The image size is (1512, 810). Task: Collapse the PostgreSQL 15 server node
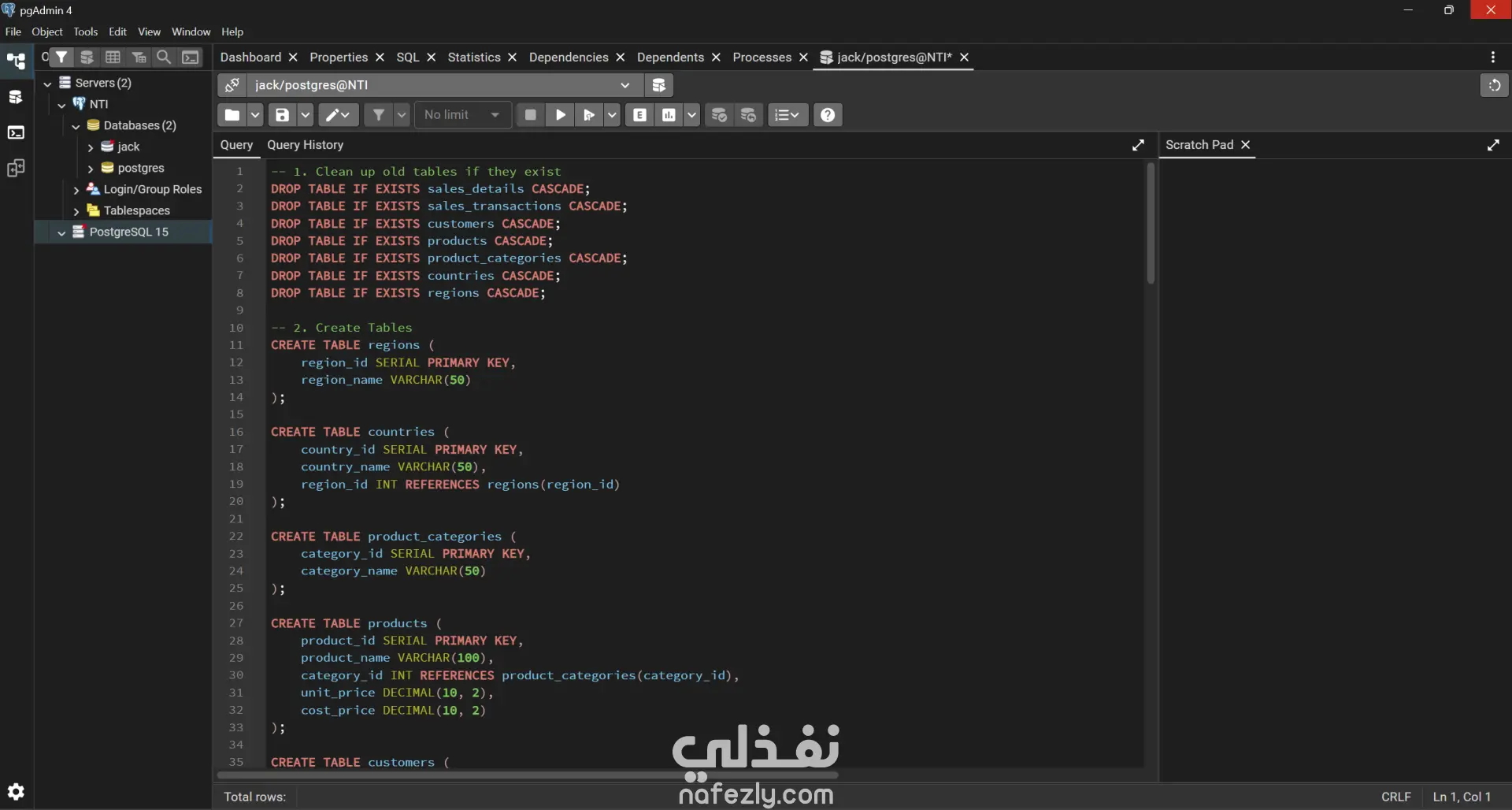coord(61,232)
